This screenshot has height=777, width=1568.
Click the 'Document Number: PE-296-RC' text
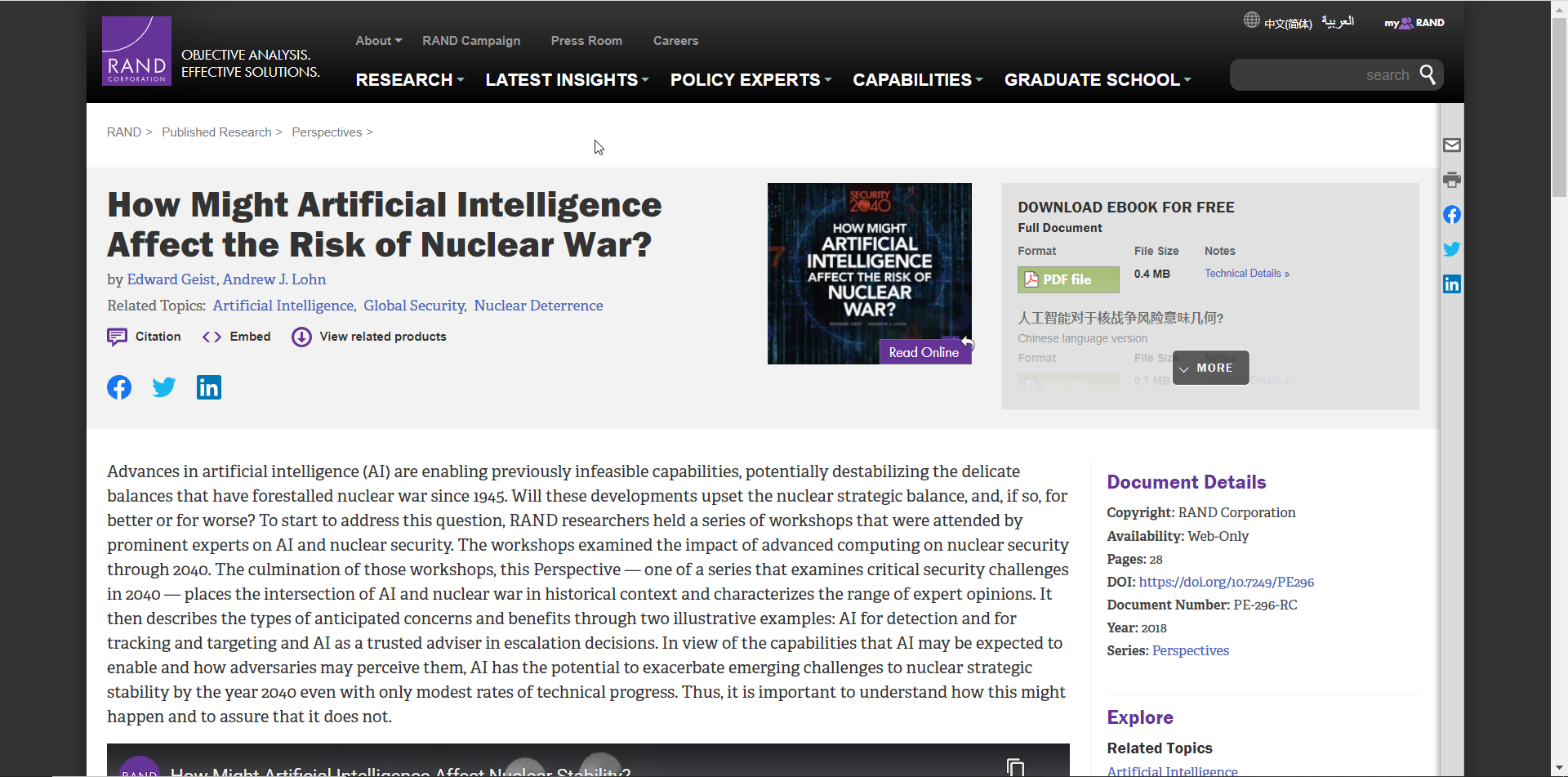1201,605
